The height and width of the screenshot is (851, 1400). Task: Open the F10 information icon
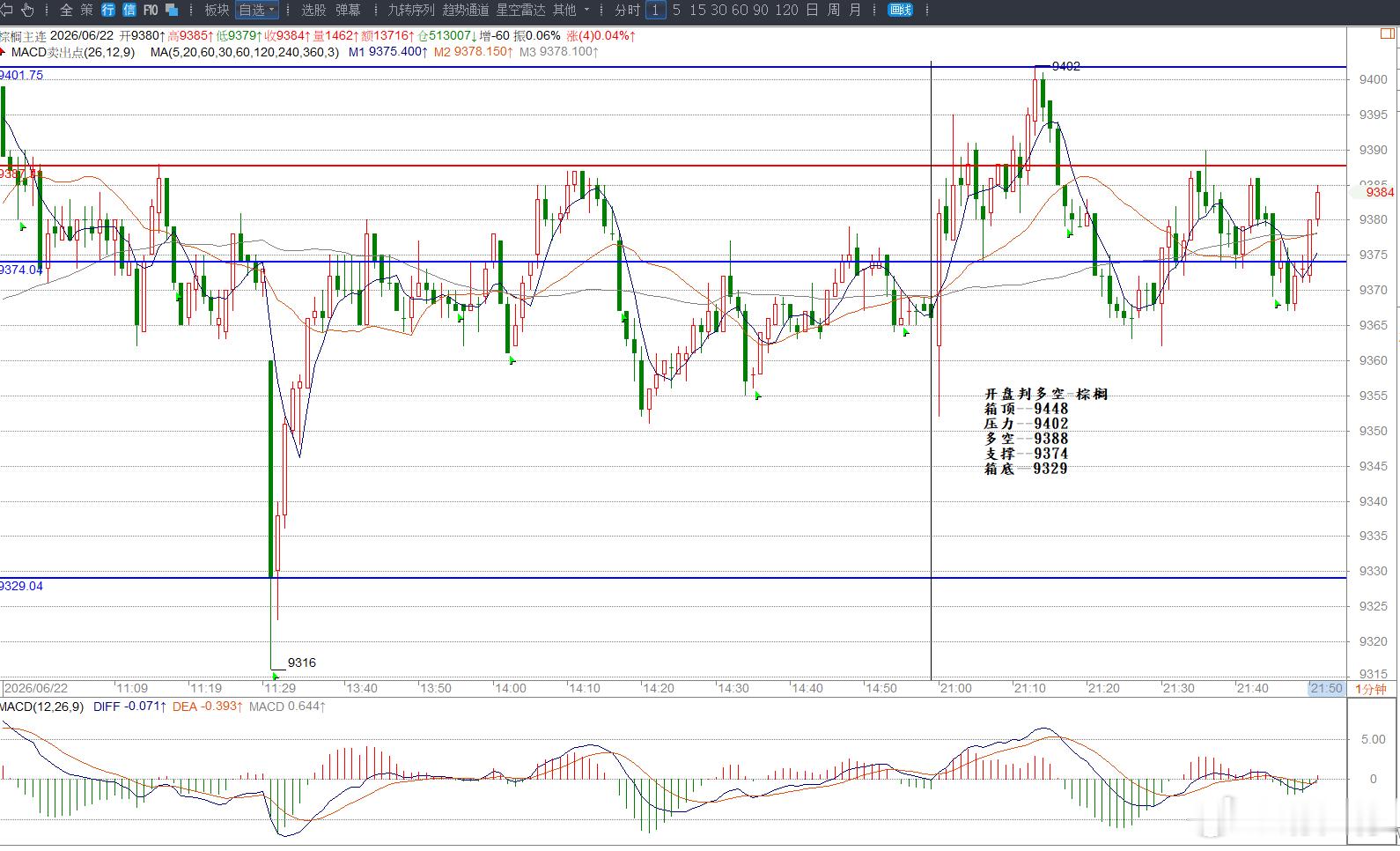[151, 10]
